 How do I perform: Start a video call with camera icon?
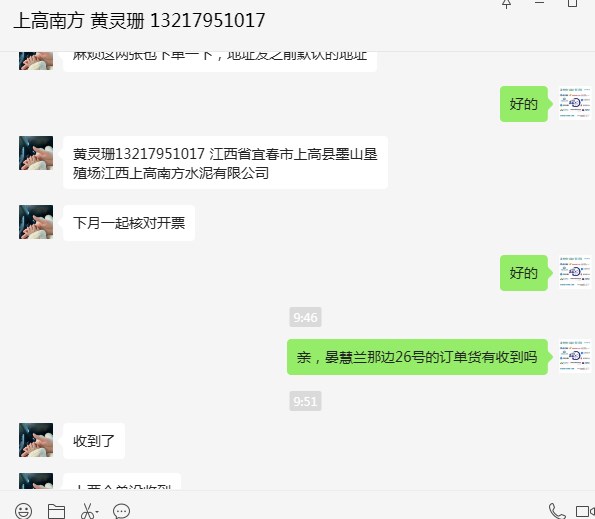pos(585,511)
